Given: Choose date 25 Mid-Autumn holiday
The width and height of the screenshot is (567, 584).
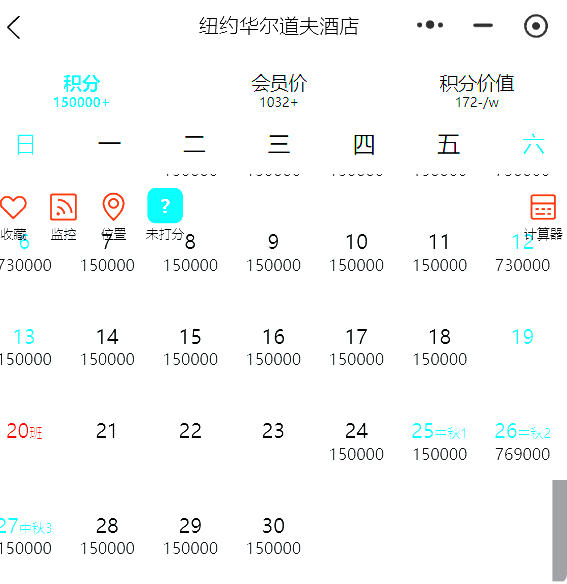Looking at the screenshot, I should point(440,442).
